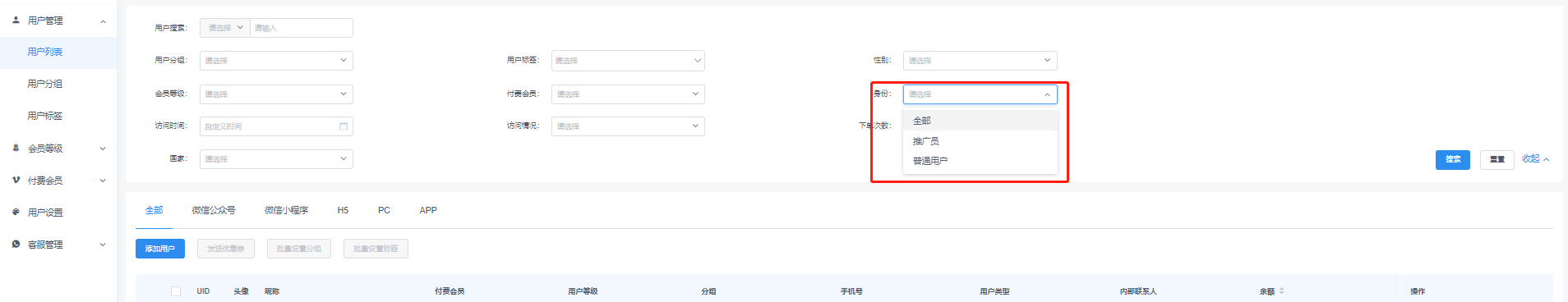Screen dimensions: 1568x302
Task: Click the 昵称 column header
Action: point(272,291)
